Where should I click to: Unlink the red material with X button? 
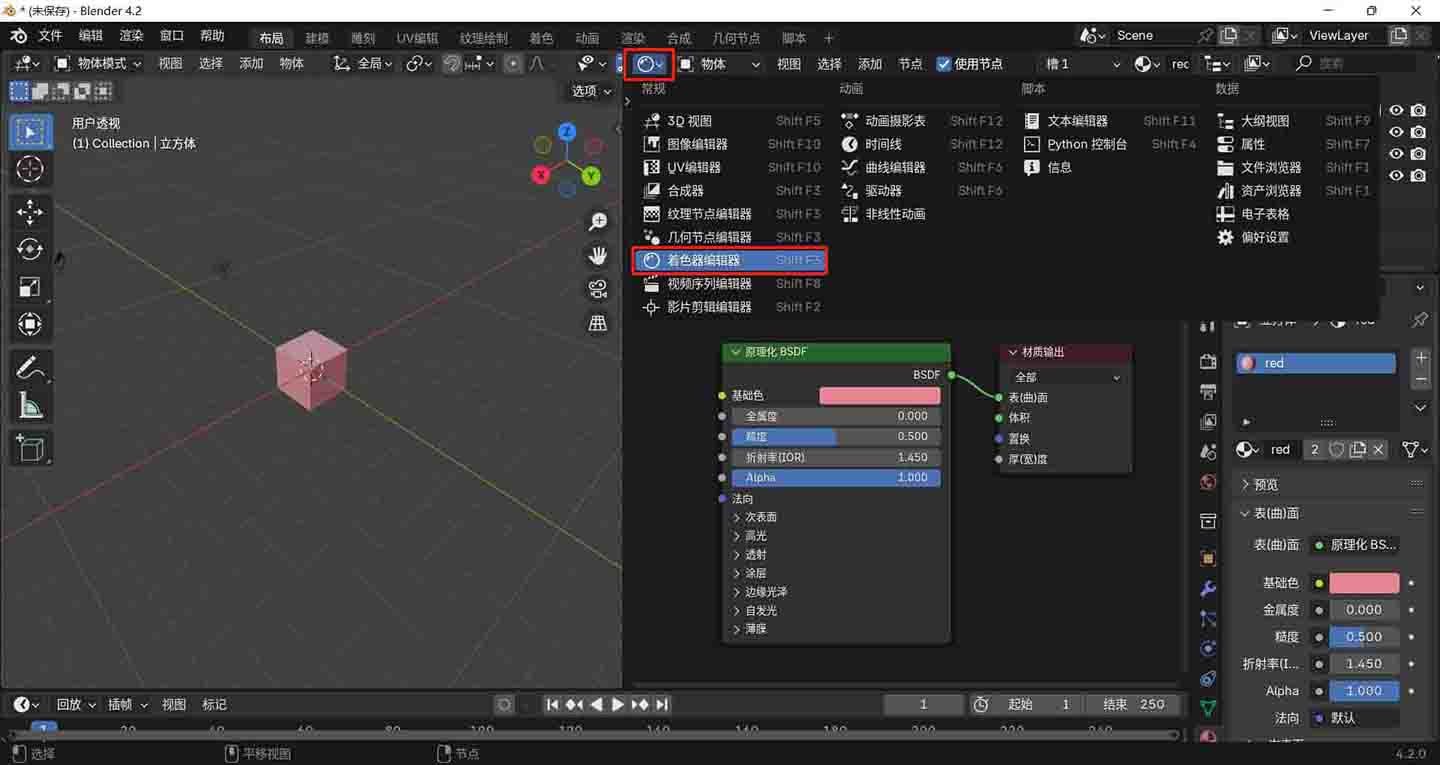(x=1378, y=450)
